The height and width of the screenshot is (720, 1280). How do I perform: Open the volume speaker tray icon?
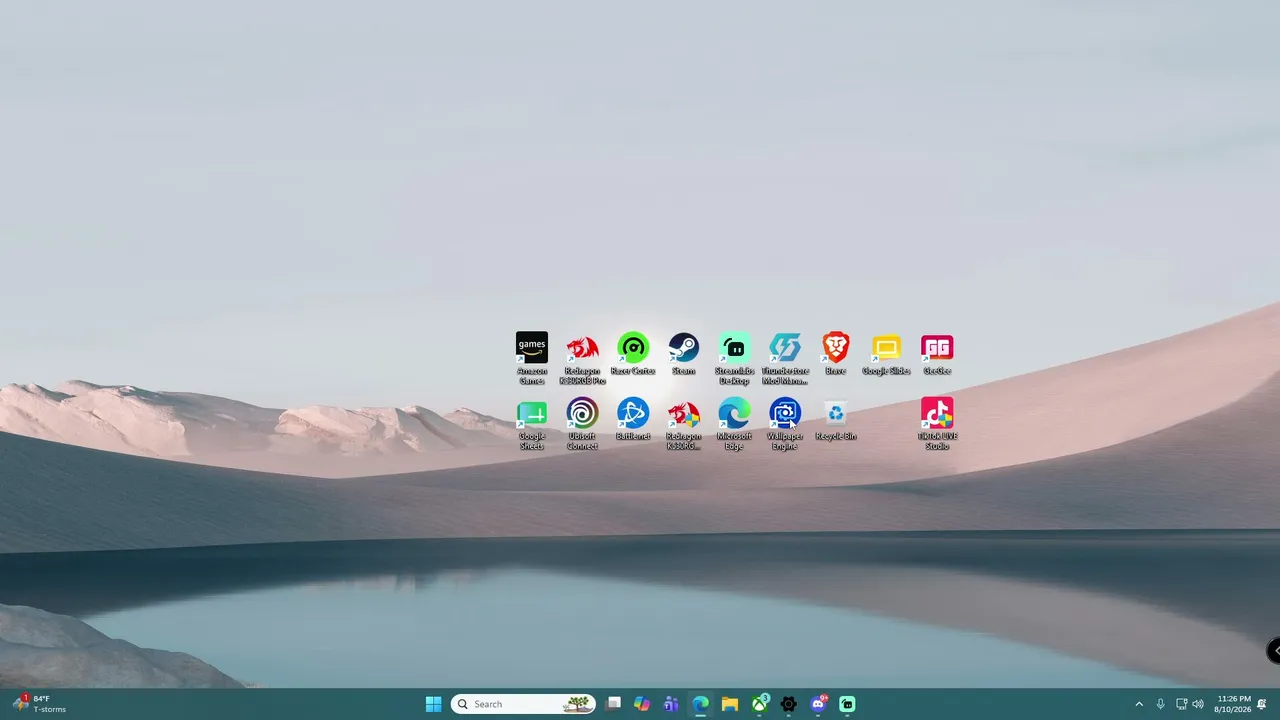[1198, 704]
